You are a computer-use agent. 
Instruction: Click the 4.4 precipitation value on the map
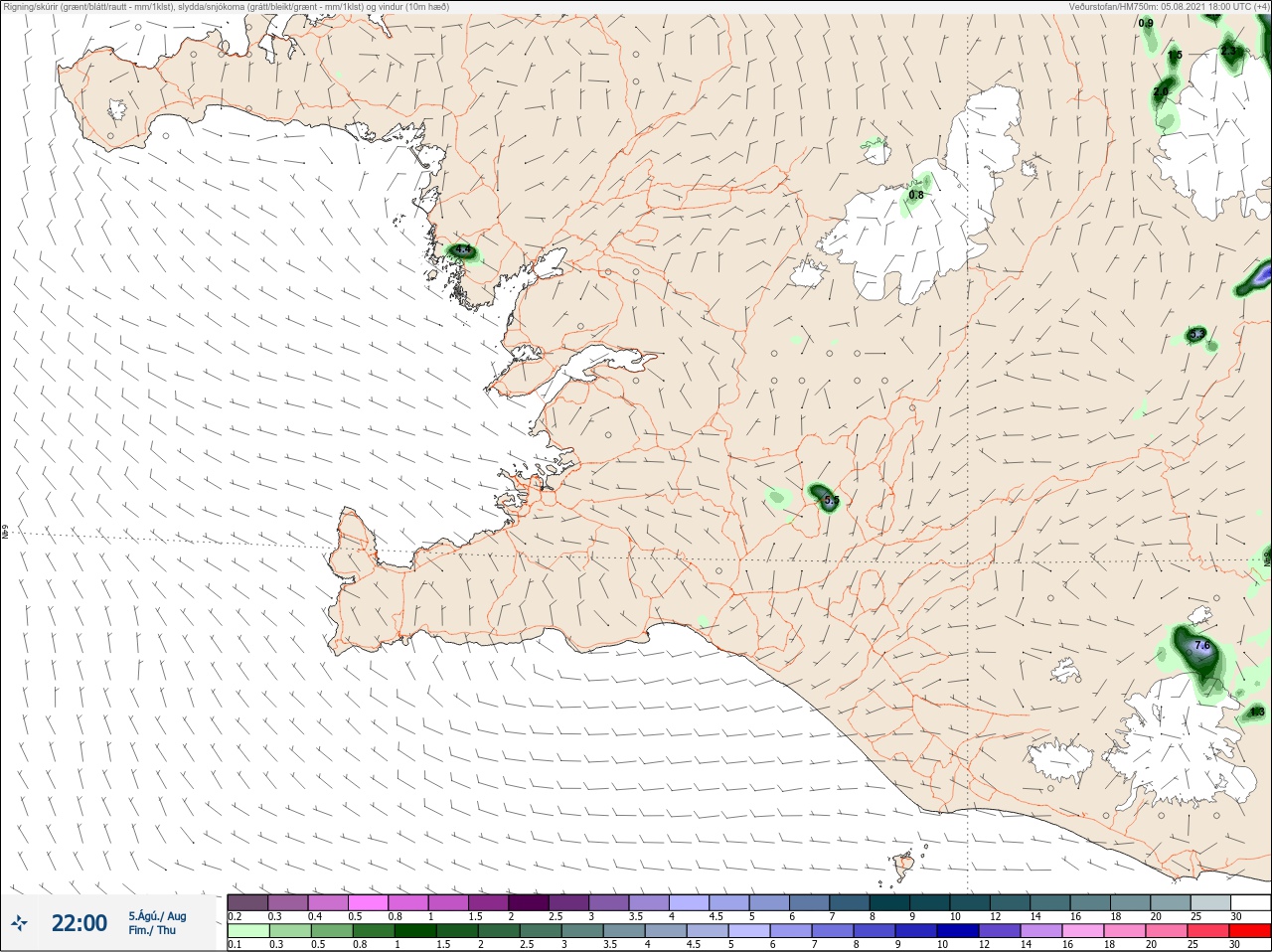(x=462, y=250)
